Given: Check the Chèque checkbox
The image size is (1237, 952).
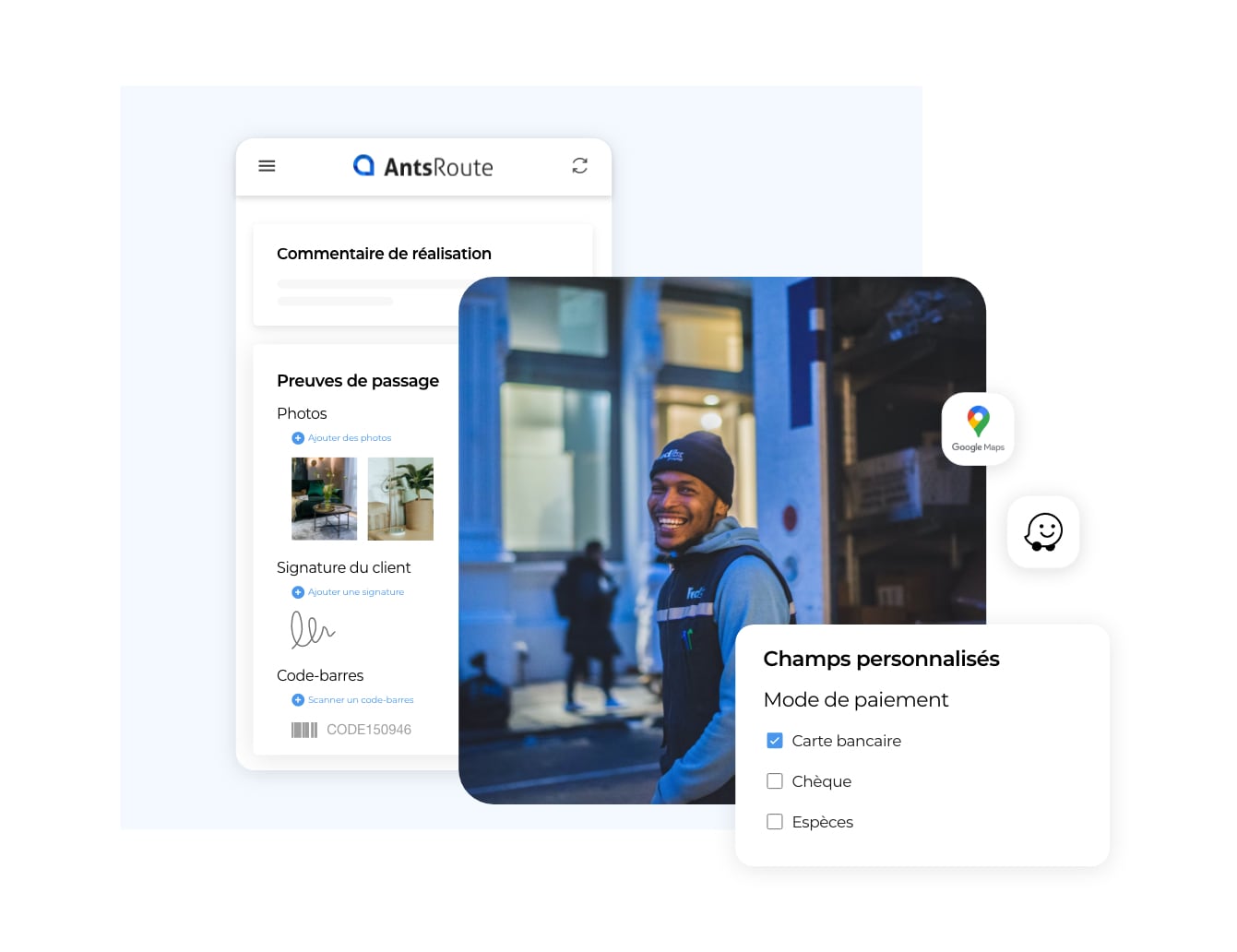Looking at the screenshot, I should point(775,781).
